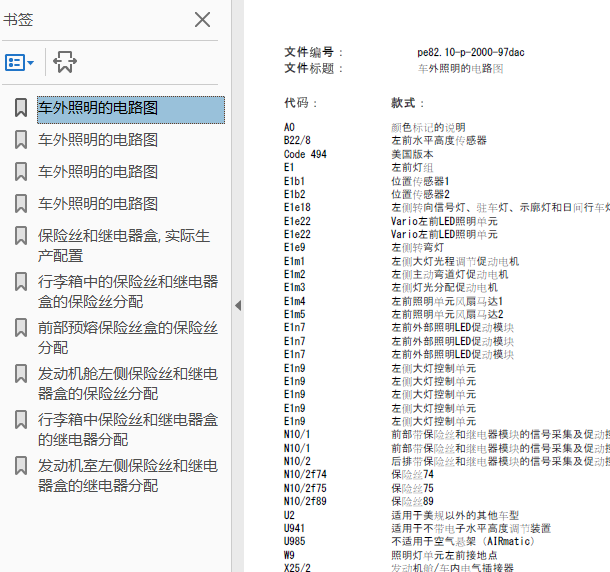This screenshot has height=572, width=610.
Task: Click the document number pe82.10-p-2000-97dac
Action: [471, 52]
